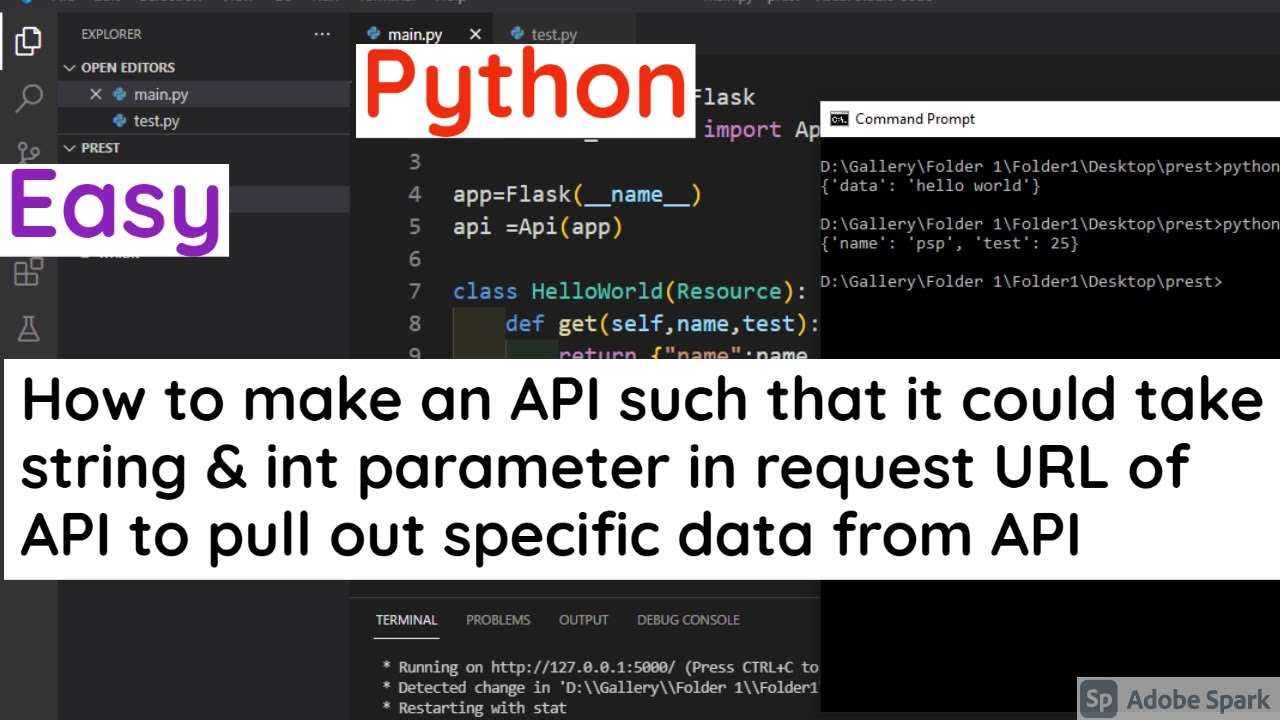Open main.py from Open Editors list
Screen dimensions: 1280x720
pyautogui.click(x=204, y=94)
